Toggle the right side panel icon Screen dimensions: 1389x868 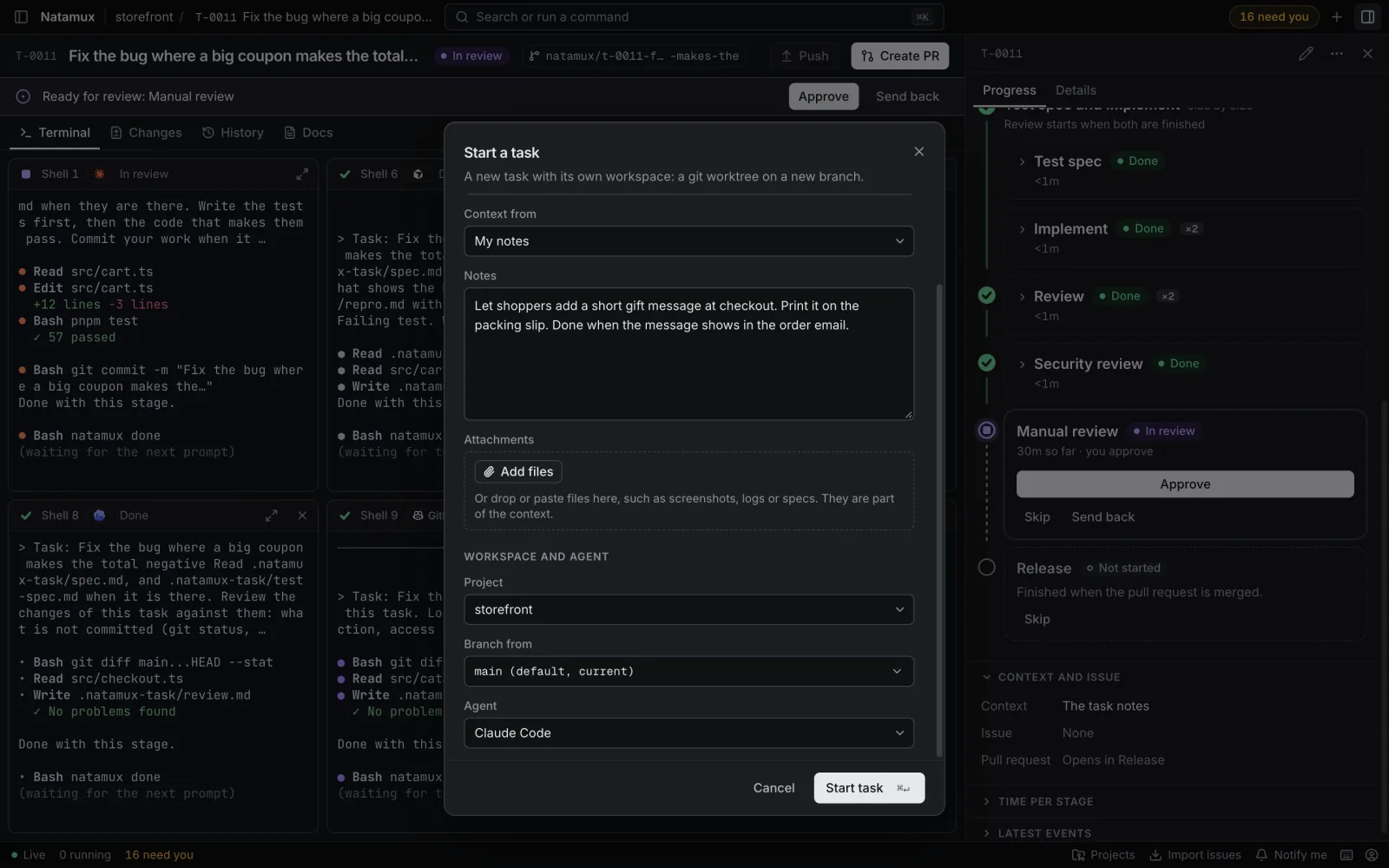click(x=1367, y=16)
